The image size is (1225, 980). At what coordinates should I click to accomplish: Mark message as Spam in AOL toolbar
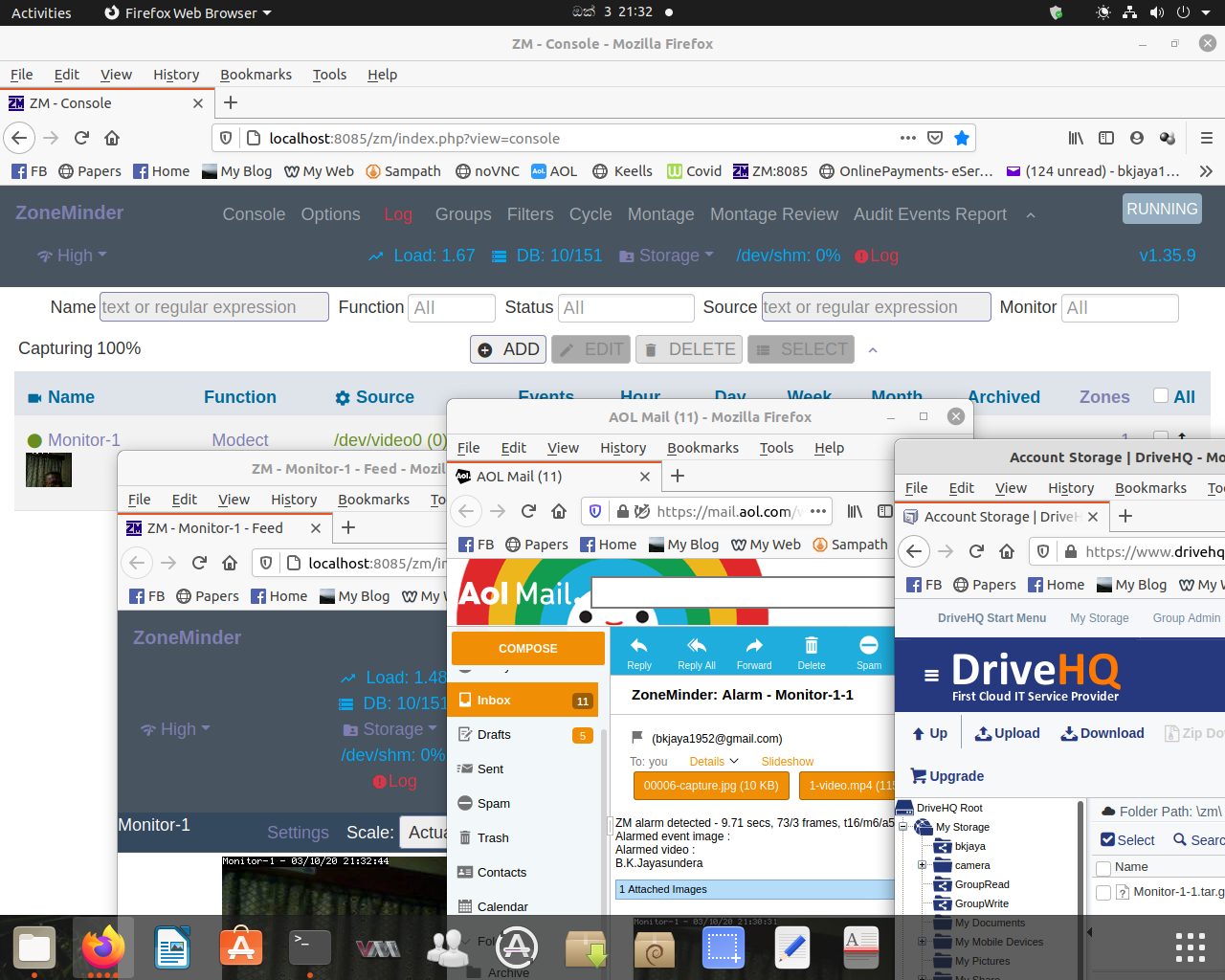coord(869,654)
